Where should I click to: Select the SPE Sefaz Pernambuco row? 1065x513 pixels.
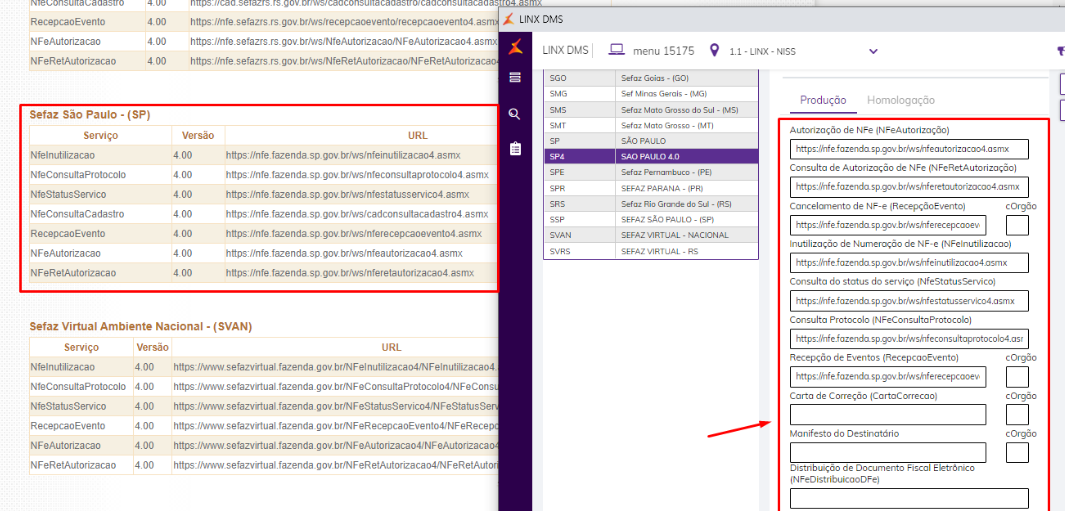click(x=651, y=172)
